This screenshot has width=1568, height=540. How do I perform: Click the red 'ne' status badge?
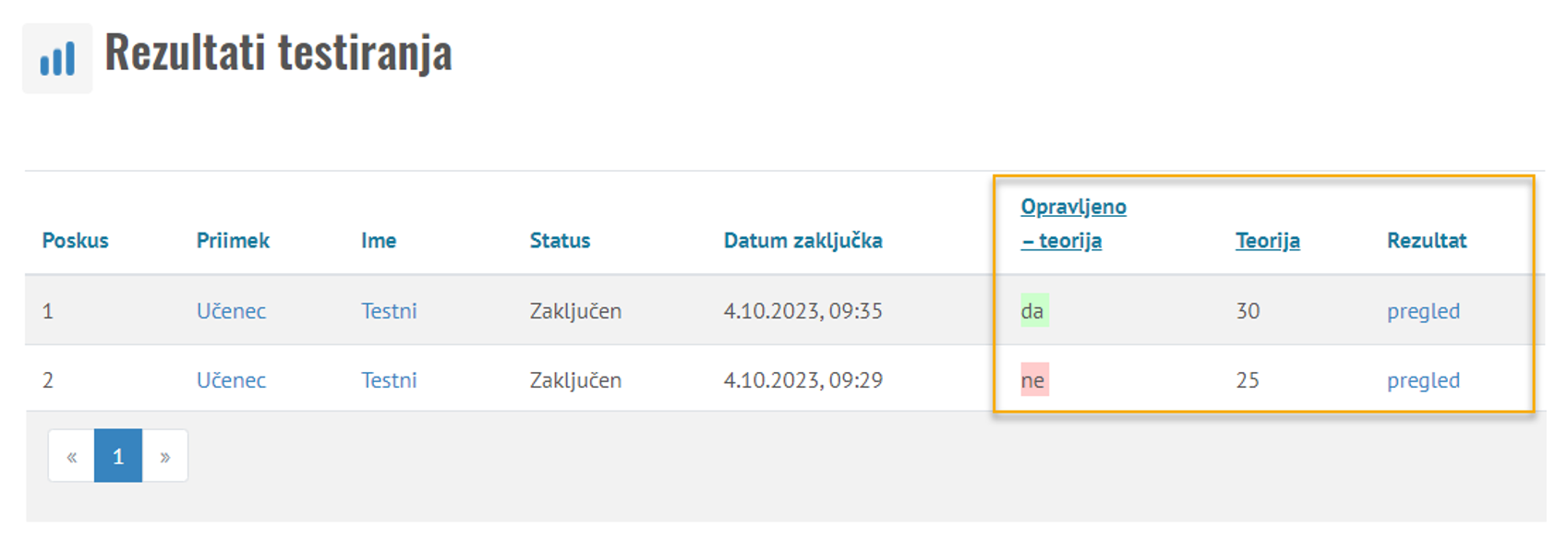1032,380
